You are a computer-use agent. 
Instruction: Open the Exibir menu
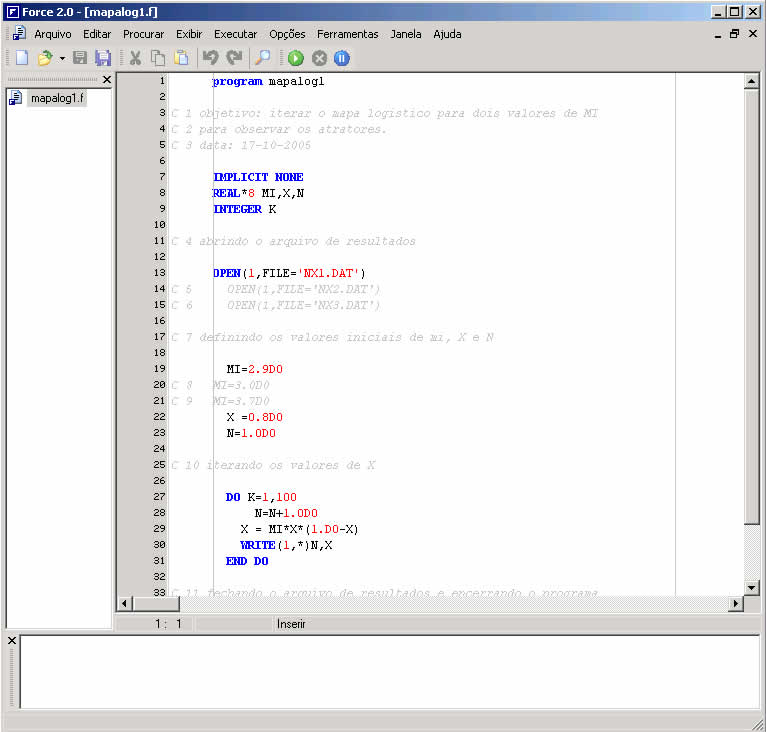tap(189, 34)
